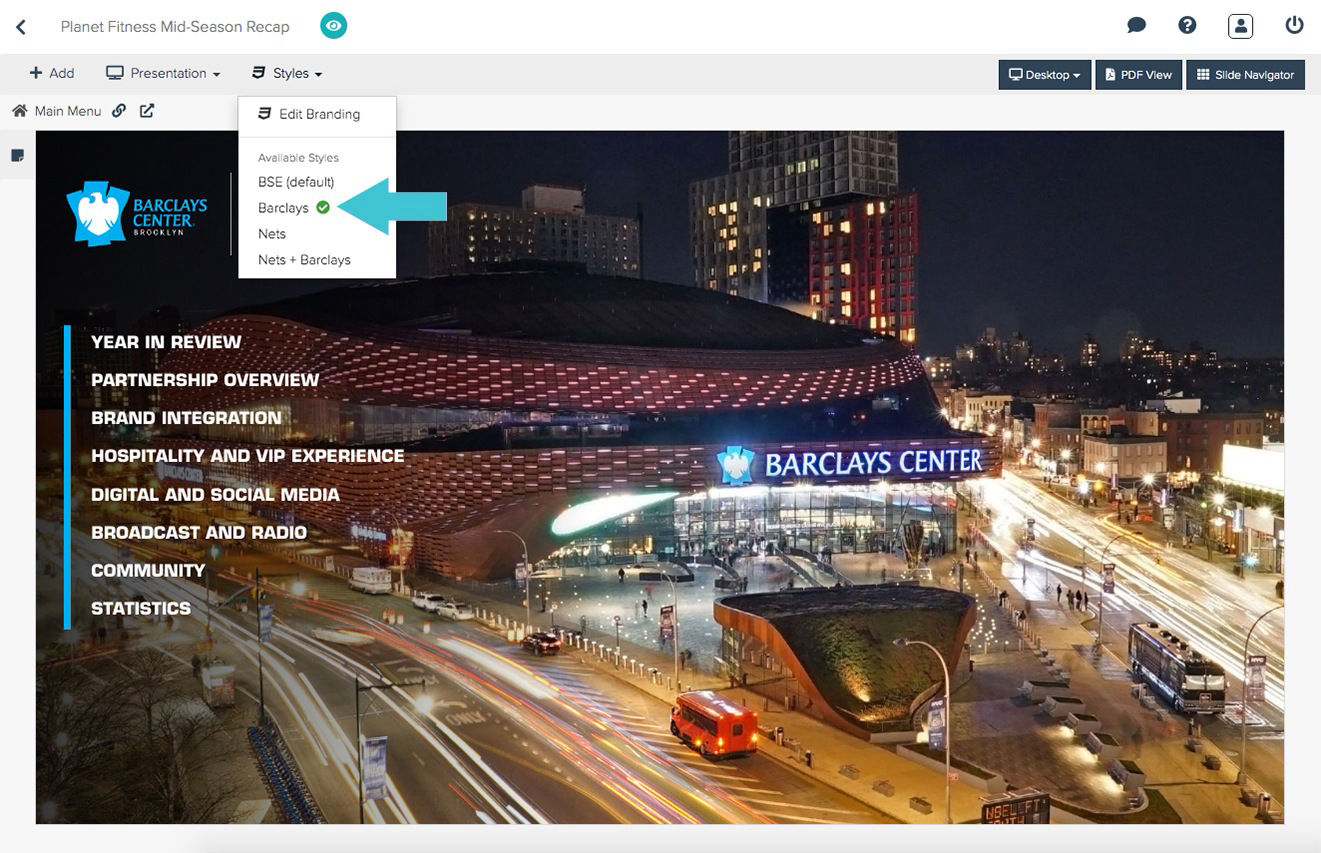Click the Add button with plus sign
The width and height of the screenshot is (1321, 853).
click(52, 73)
